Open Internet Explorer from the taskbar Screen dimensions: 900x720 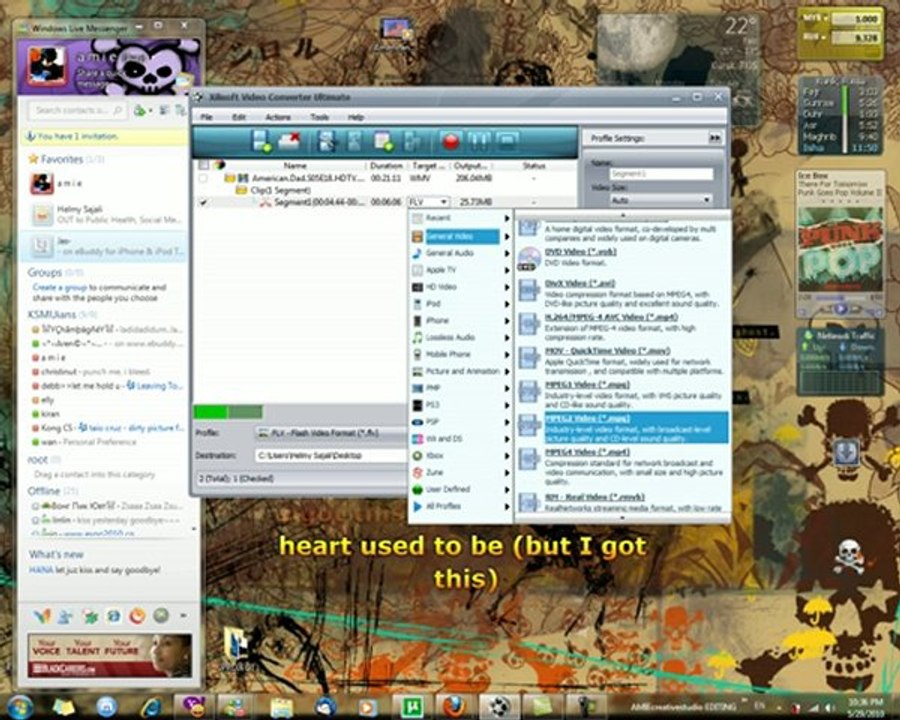(151, 707)
